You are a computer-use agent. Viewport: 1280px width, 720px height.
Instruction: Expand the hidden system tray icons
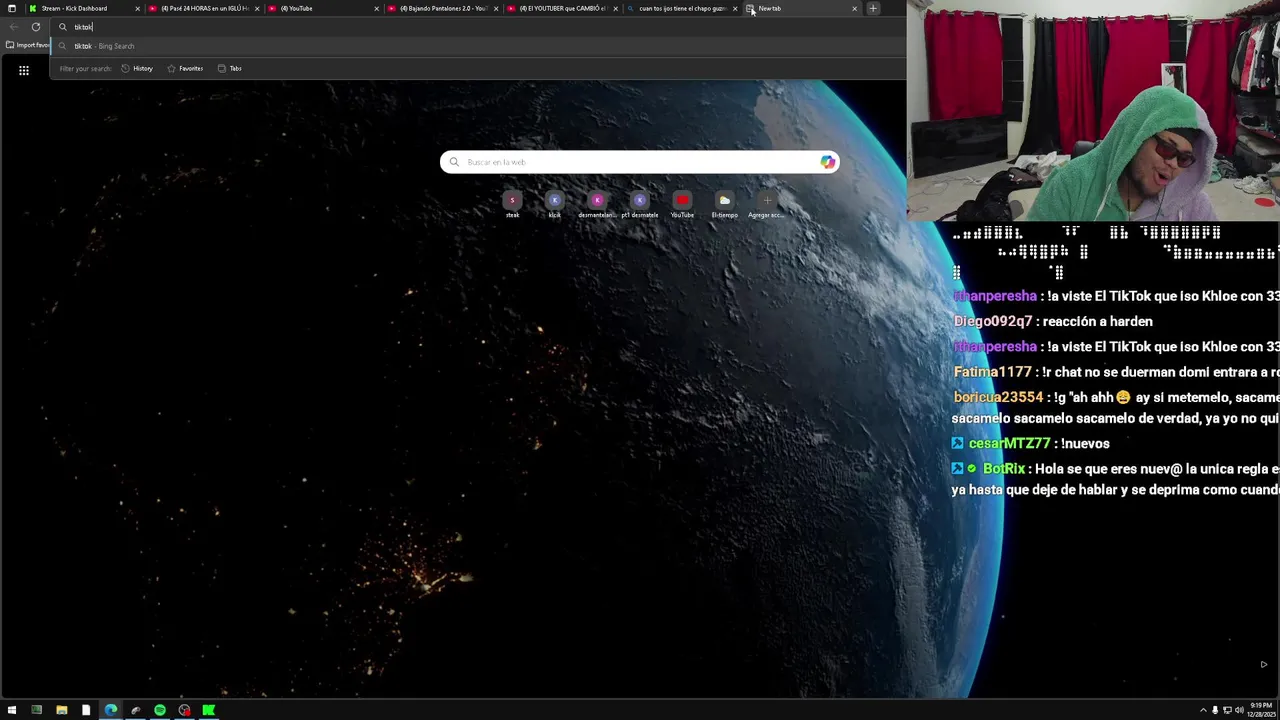click(1203, 710)
